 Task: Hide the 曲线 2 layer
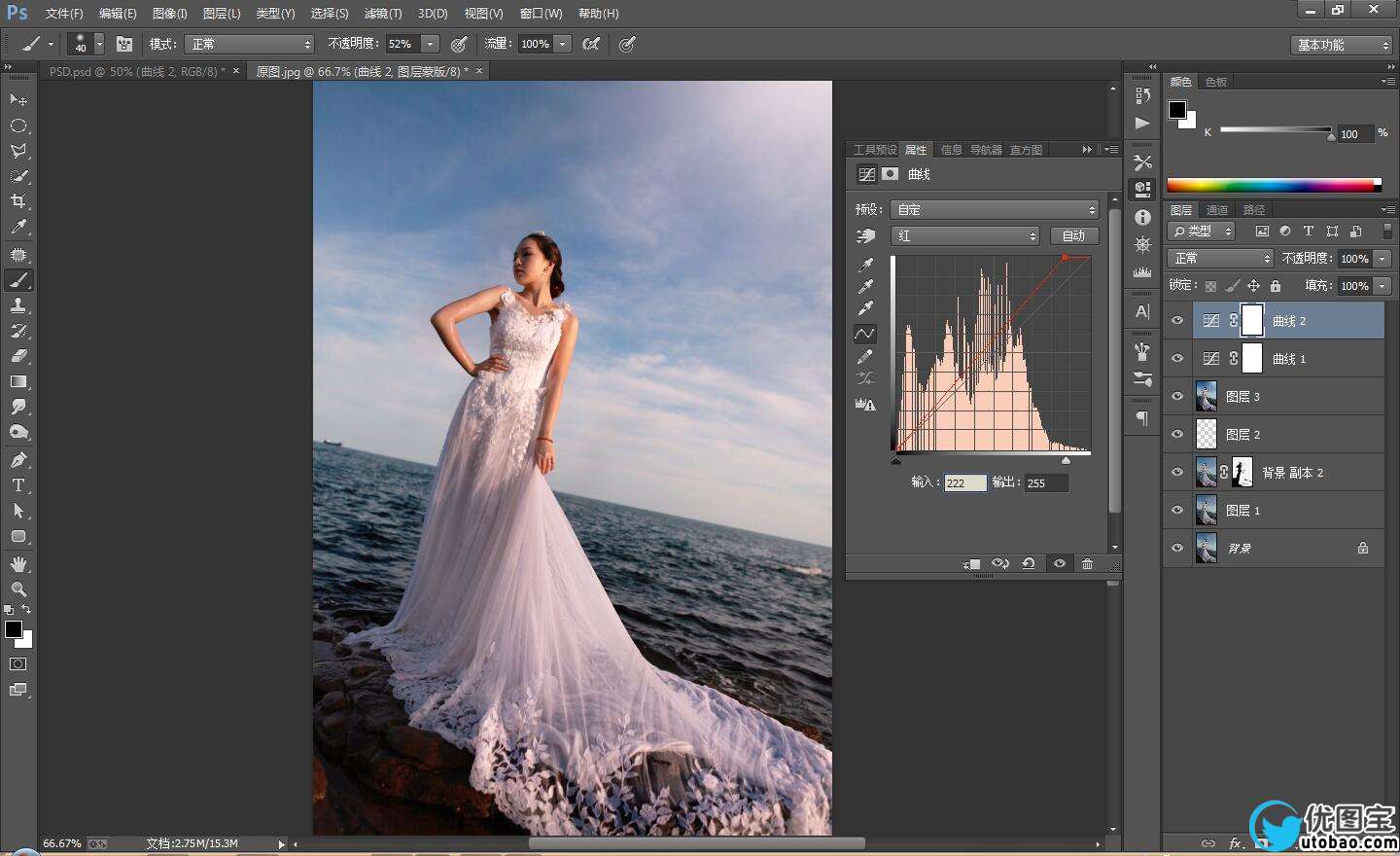coord(1177,321)
